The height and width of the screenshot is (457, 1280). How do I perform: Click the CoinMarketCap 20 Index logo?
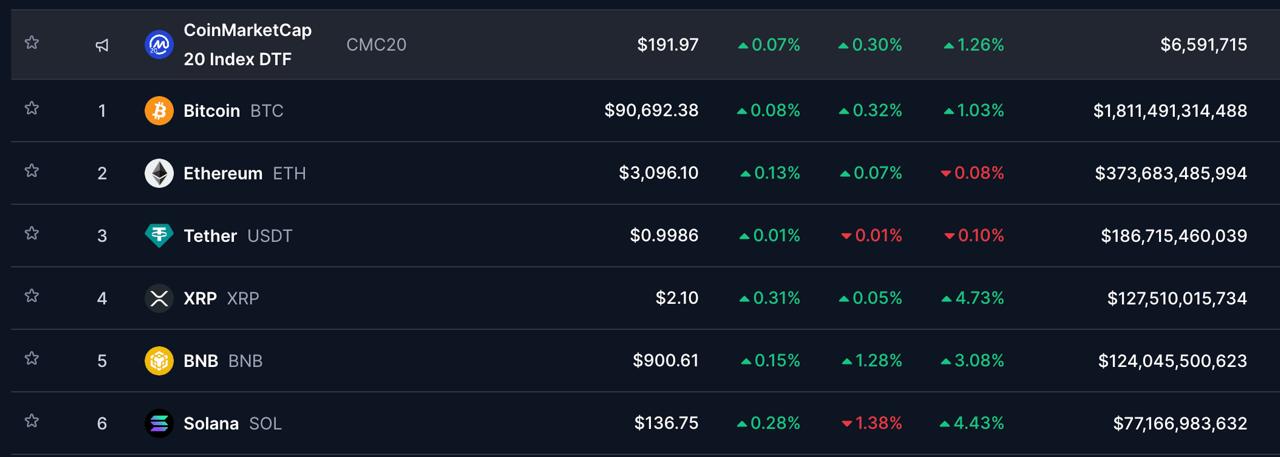pos(159,44)
